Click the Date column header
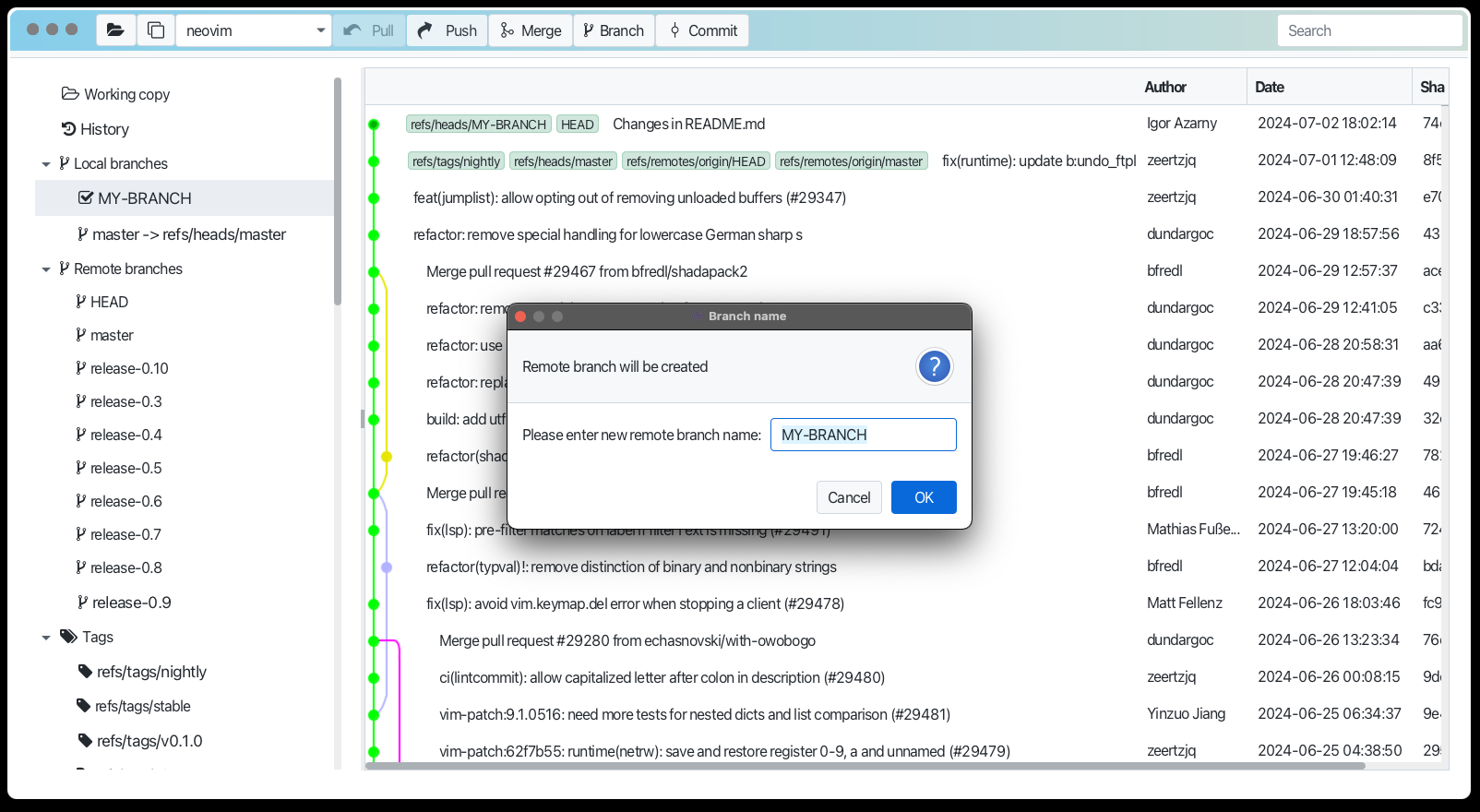 tap(1270, 87)
